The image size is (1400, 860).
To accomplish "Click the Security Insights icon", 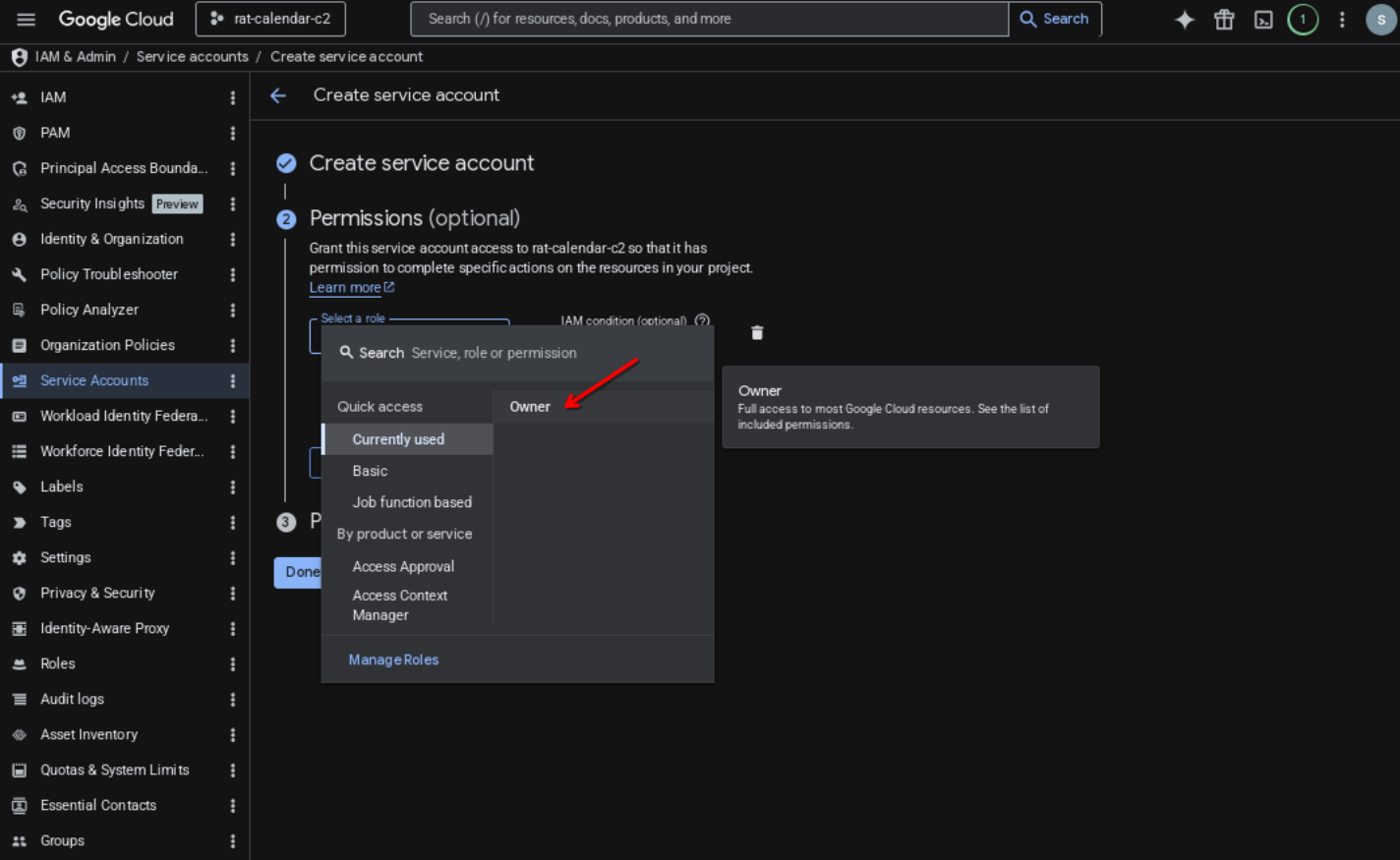I will (x=19, y=203).
